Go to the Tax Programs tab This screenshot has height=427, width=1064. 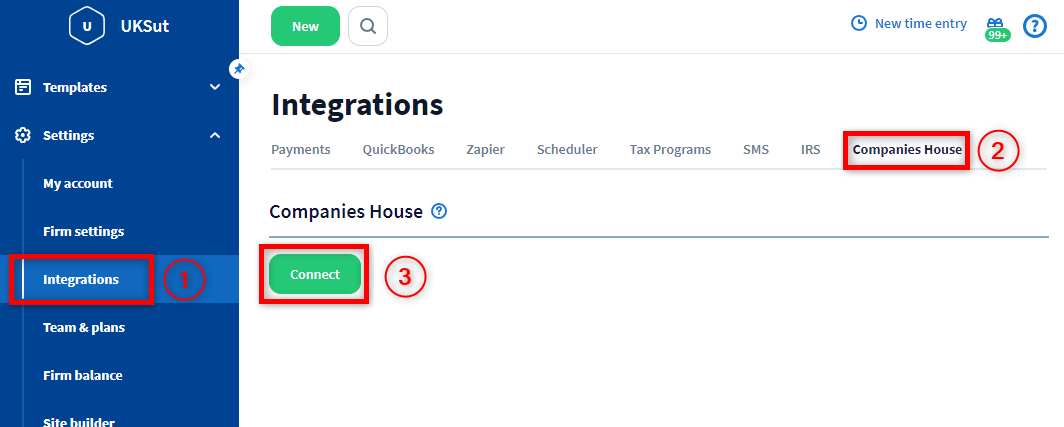coord(670,150)
